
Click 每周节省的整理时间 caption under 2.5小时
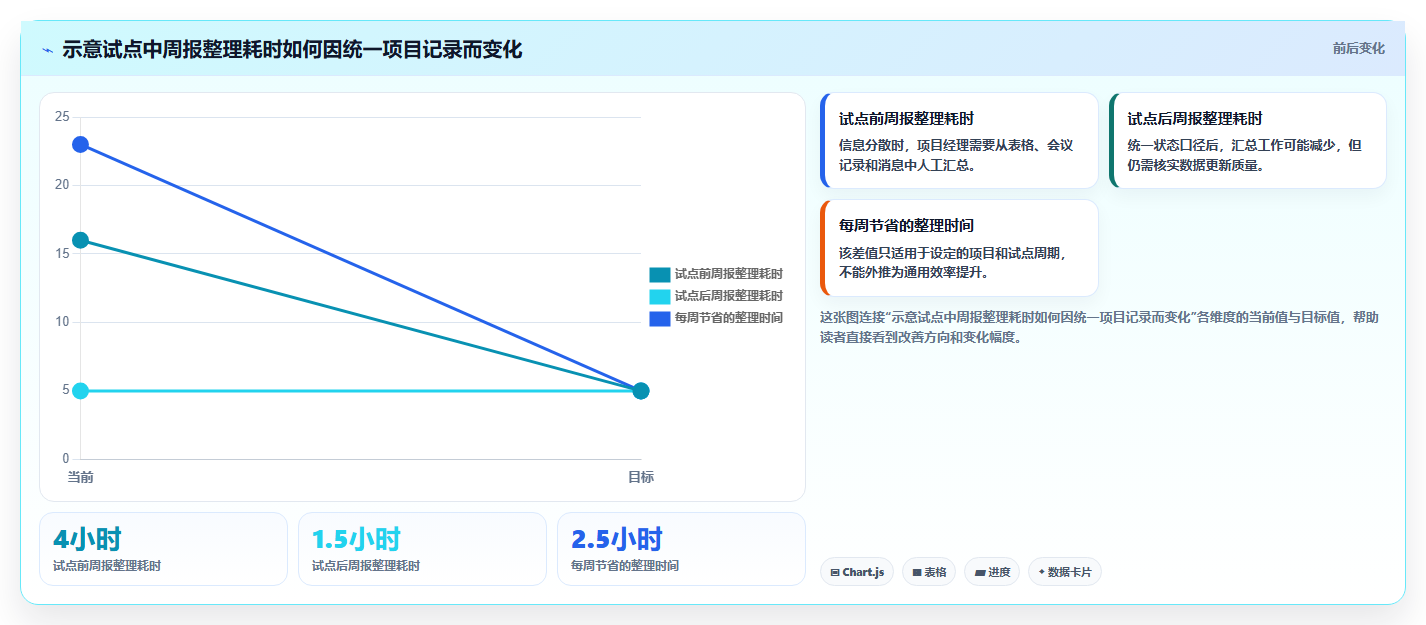click(625, 566)
